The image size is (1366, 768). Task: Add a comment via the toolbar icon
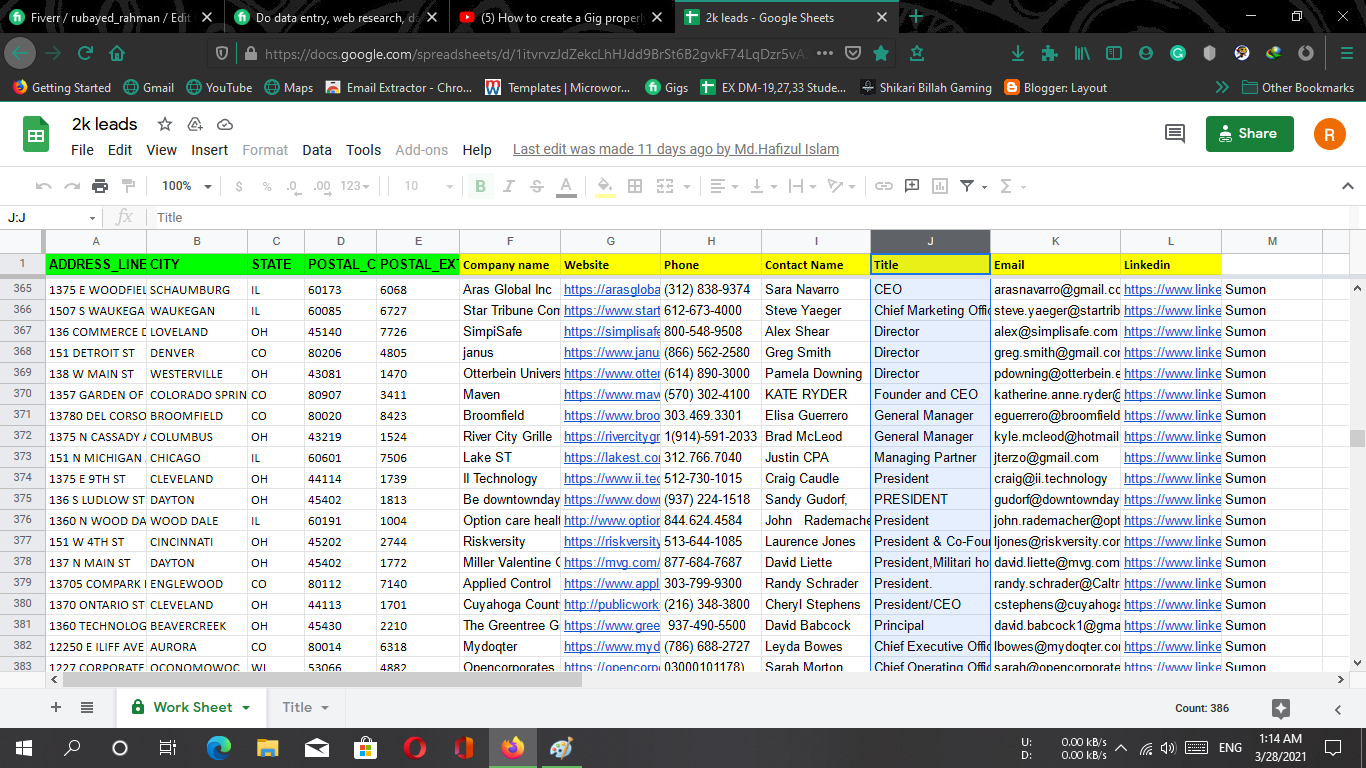point(912,186)
